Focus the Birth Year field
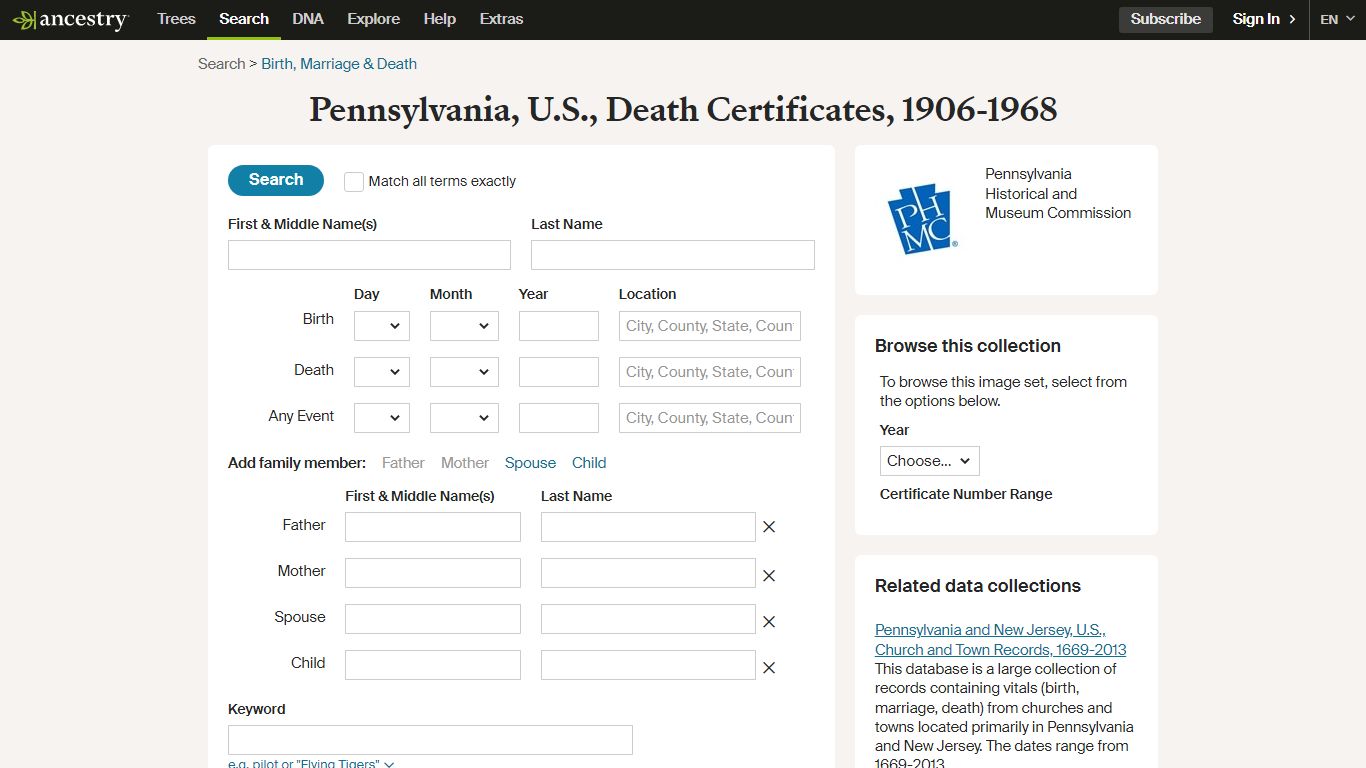This screenshot has height=768, width=1366. (559, 326)
